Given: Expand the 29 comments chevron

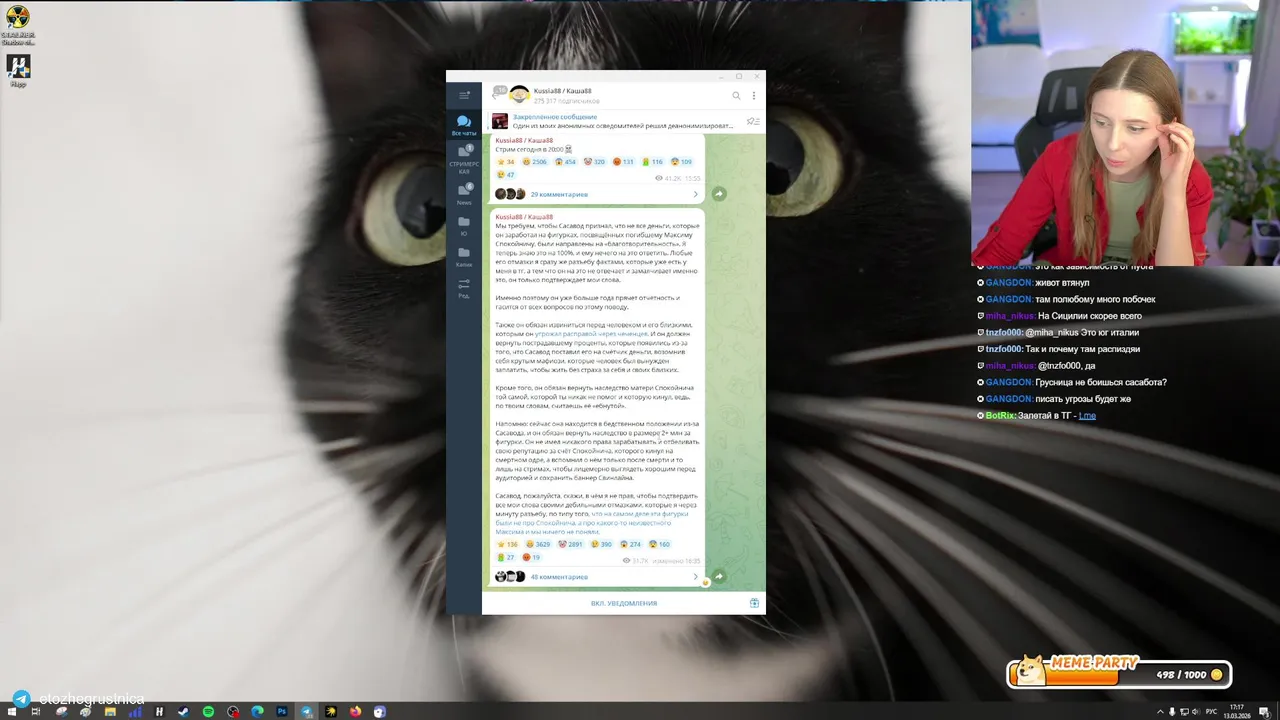Looking at the screenshot, I should [696, 194].
